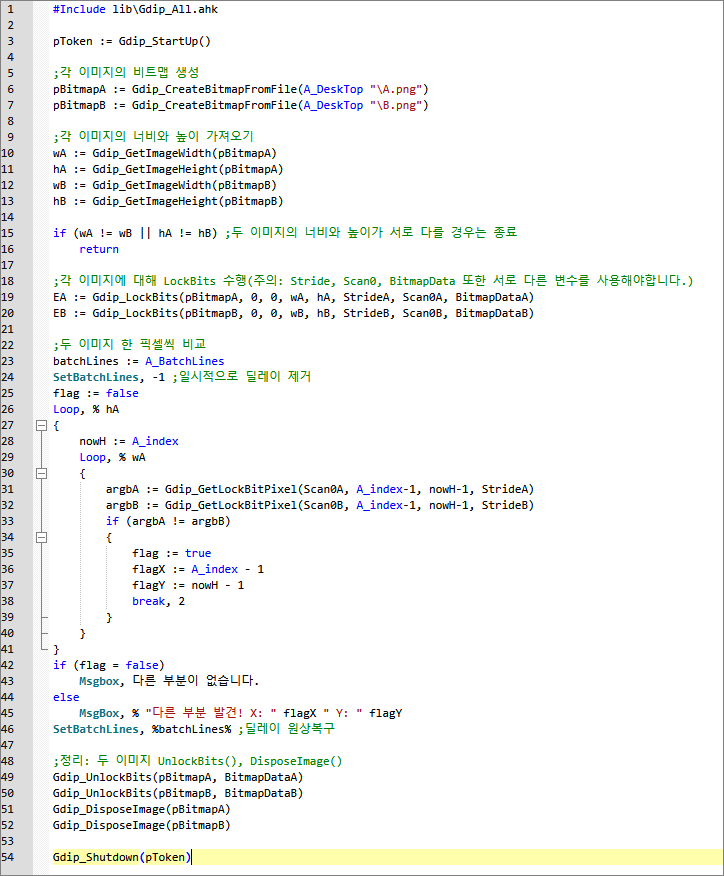Click A_index on line 28

(x=155, y=442)
